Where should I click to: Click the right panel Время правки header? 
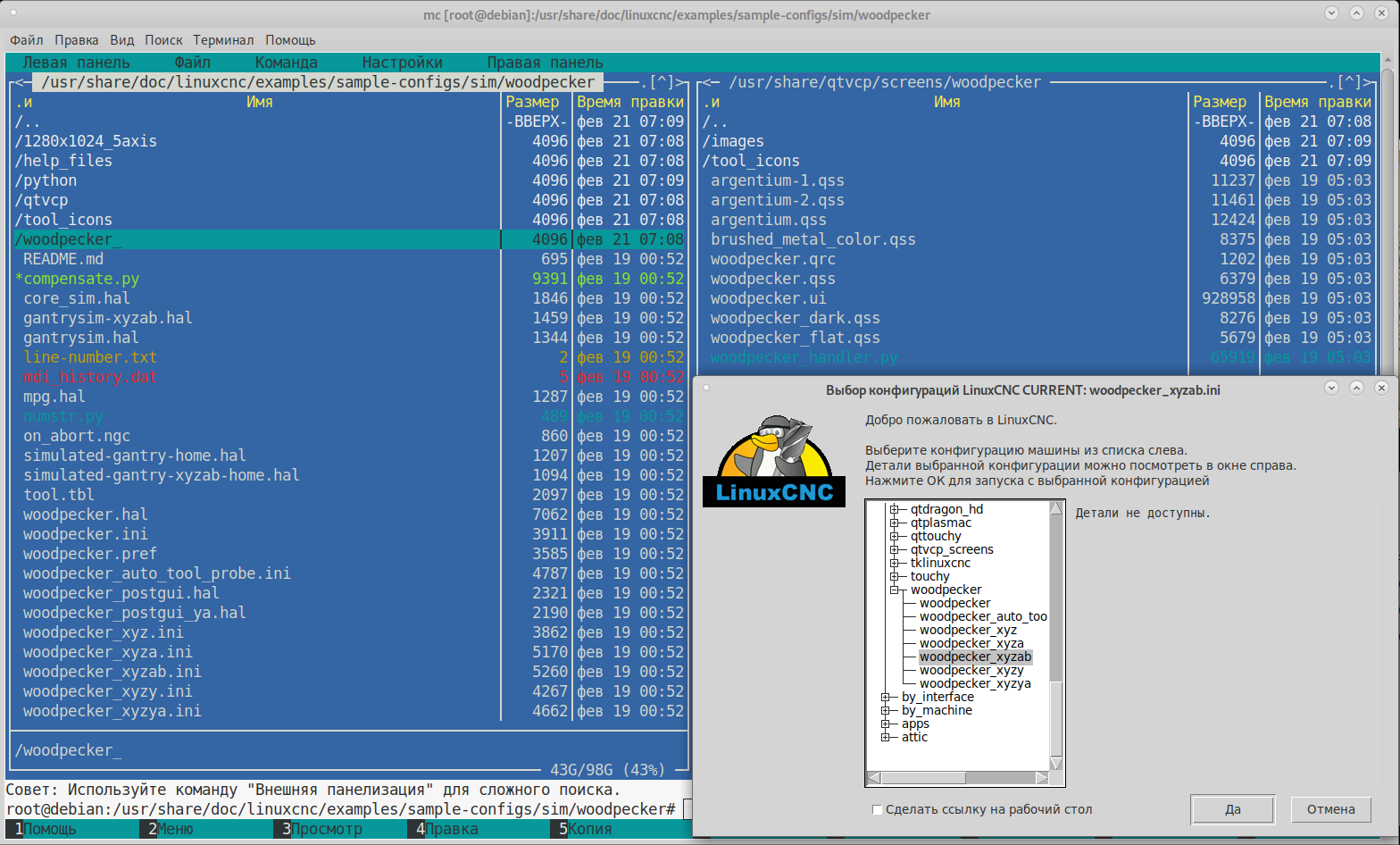pyautogui.click(x=1318, y=102)
